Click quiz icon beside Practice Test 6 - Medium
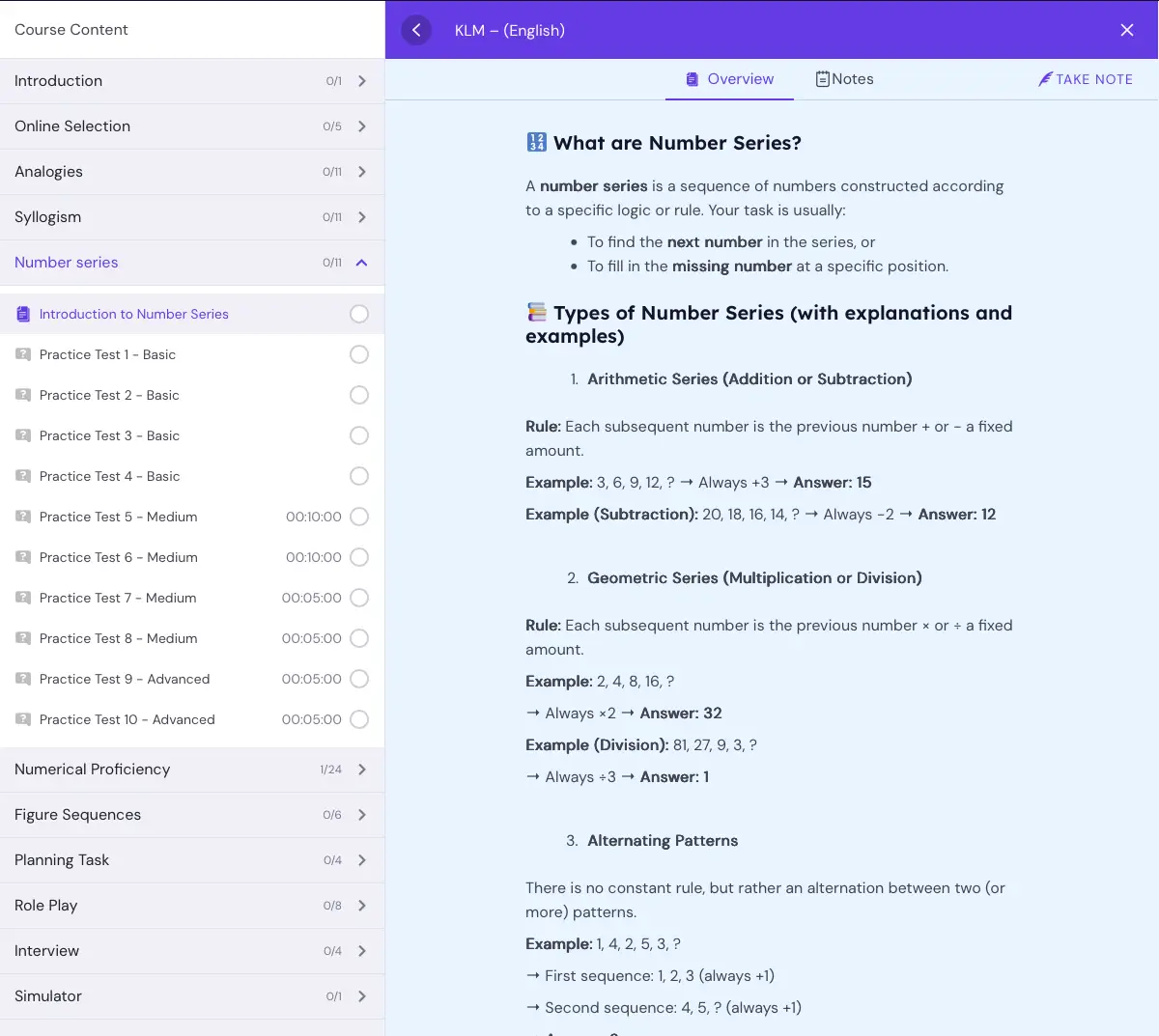The image size is (1159, 1036). (23, 557)
